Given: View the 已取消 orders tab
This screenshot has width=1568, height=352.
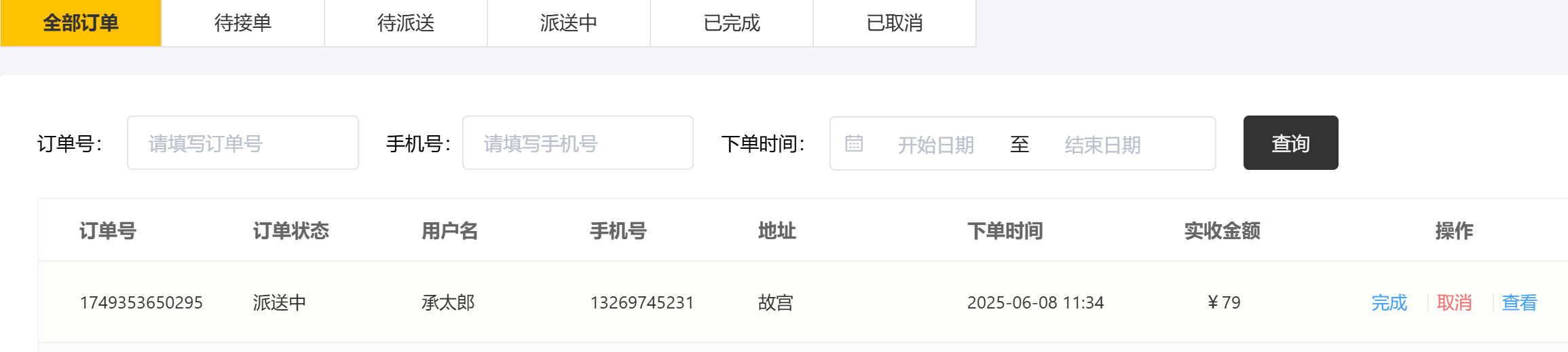Looking at the screenshot, I should (x=895, y=23).
